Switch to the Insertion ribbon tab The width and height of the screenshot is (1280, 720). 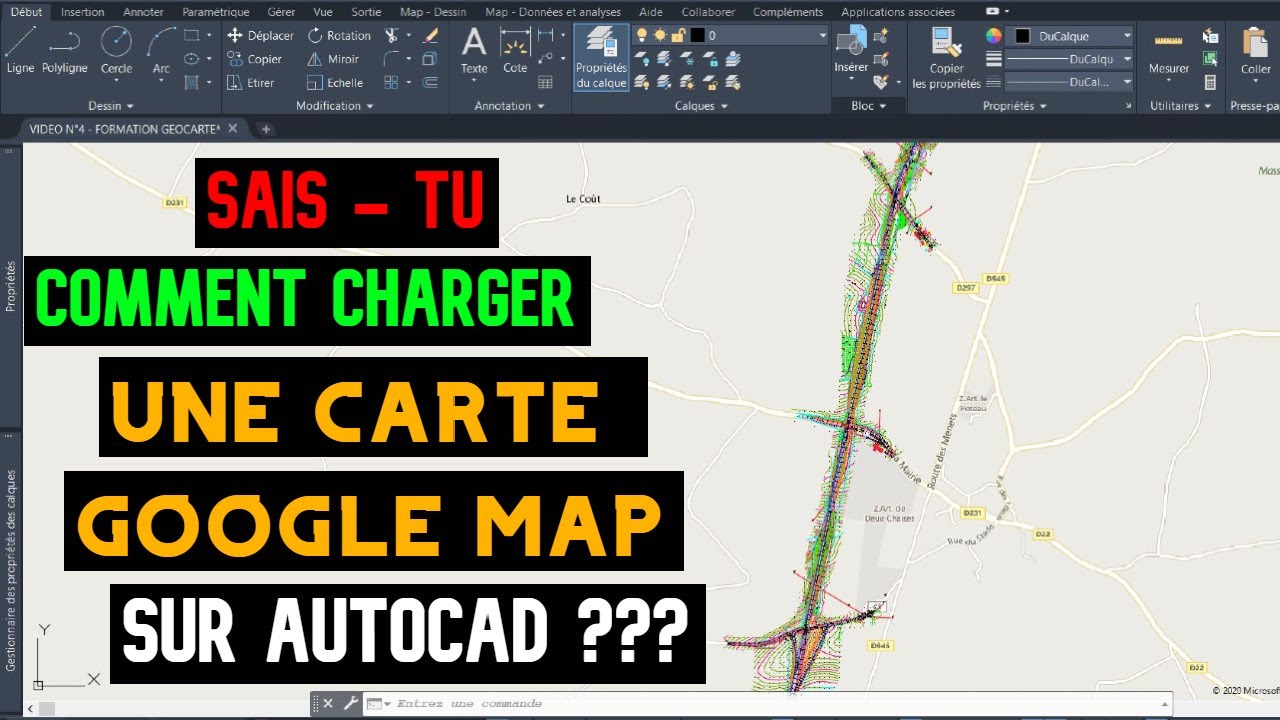(x=82, y=12)
